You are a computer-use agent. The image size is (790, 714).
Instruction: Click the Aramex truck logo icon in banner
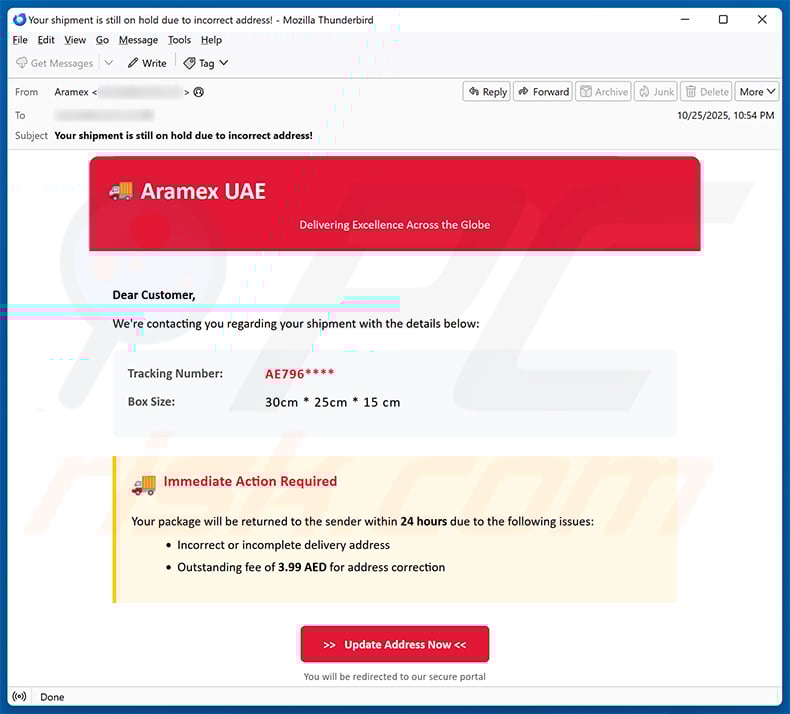(121, 191)
